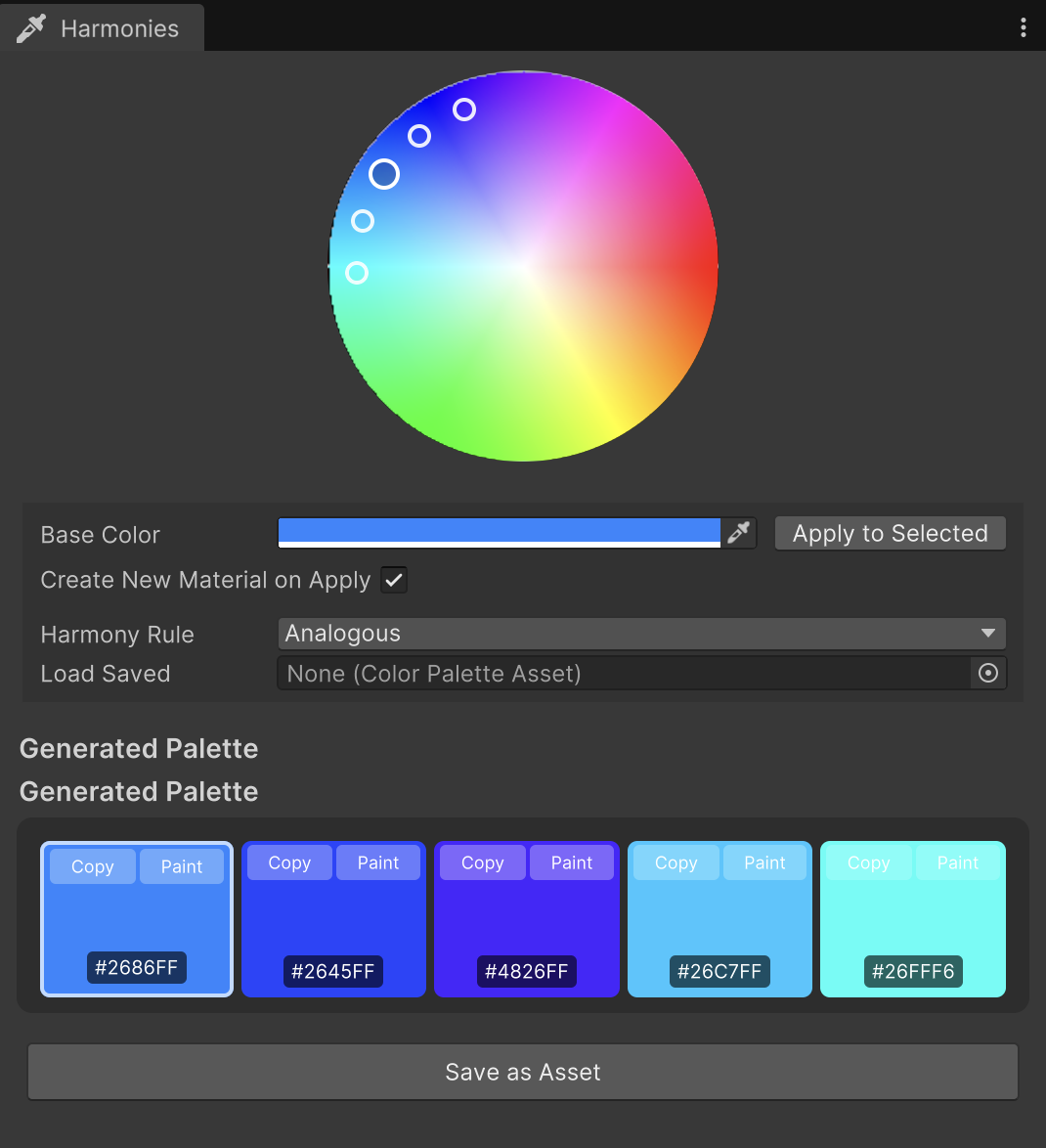Image resolution: width=1046 pixels, height=1148 pixels.
Task: Click the eyedropper icon beside Base Color
Action: [x=739, y=533]
